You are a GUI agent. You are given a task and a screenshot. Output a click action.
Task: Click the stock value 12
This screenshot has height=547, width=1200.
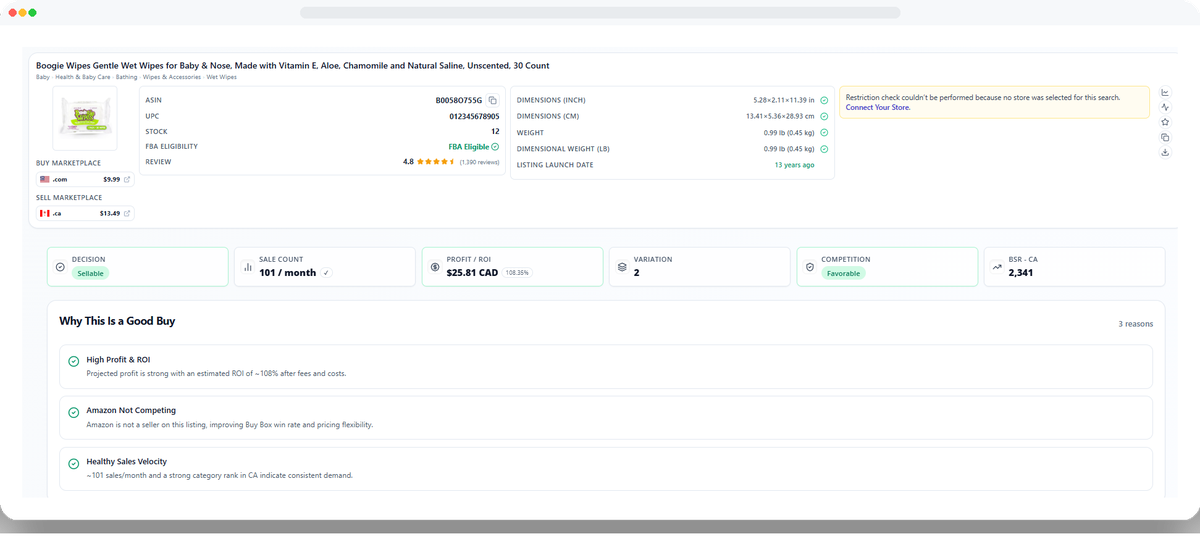coord(495,131)
